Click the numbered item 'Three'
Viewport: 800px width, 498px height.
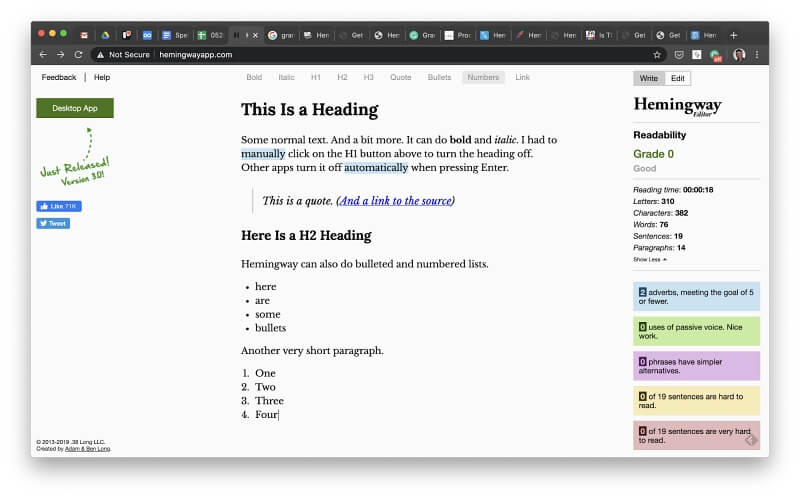coord(269,401)
